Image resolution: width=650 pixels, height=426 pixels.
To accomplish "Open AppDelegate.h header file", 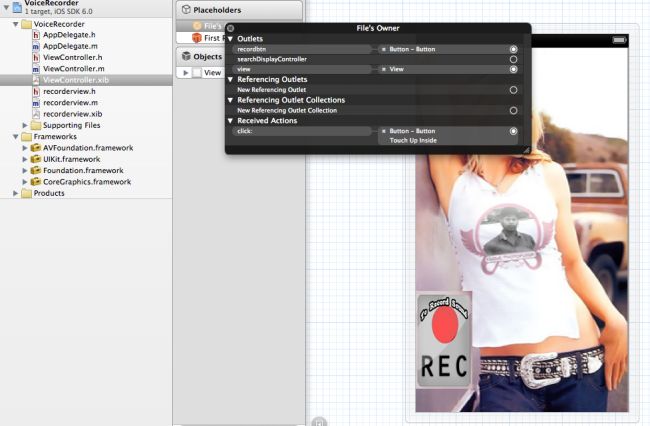I will (x=70, y=34).
